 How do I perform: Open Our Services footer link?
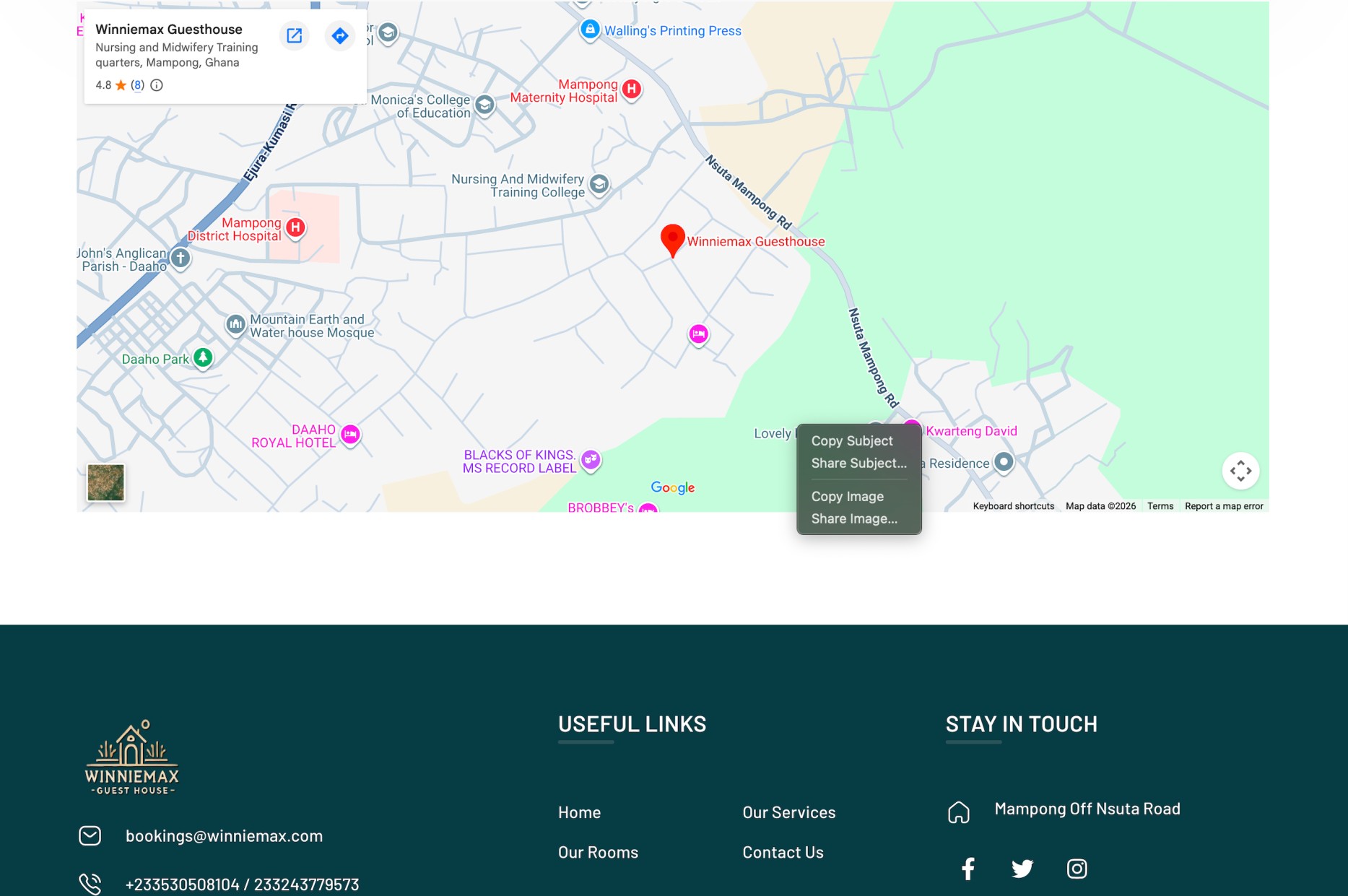pos(788,812)
